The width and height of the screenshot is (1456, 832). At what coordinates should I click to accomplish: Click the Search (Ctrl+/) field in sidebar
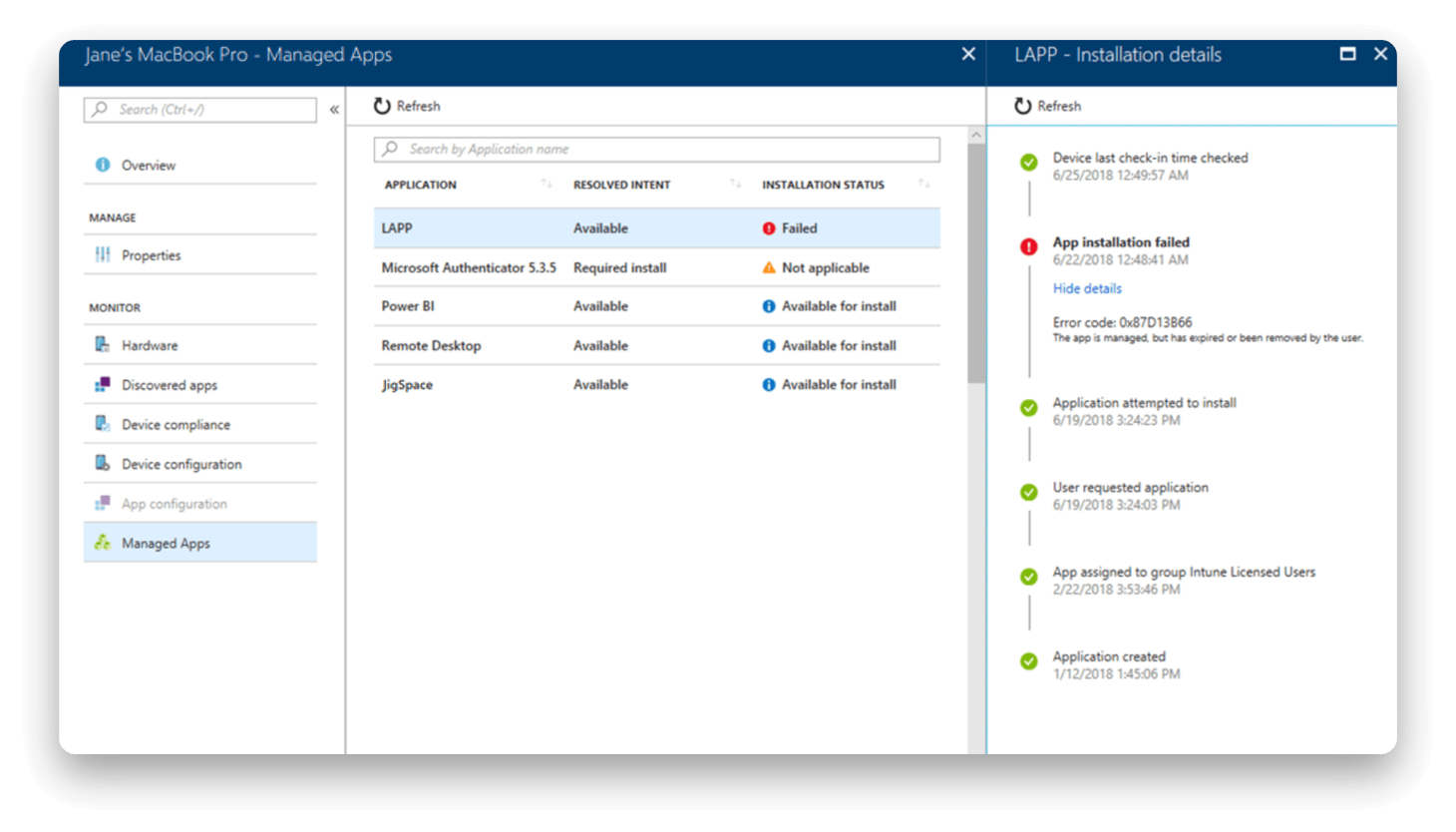coord(200,110)
